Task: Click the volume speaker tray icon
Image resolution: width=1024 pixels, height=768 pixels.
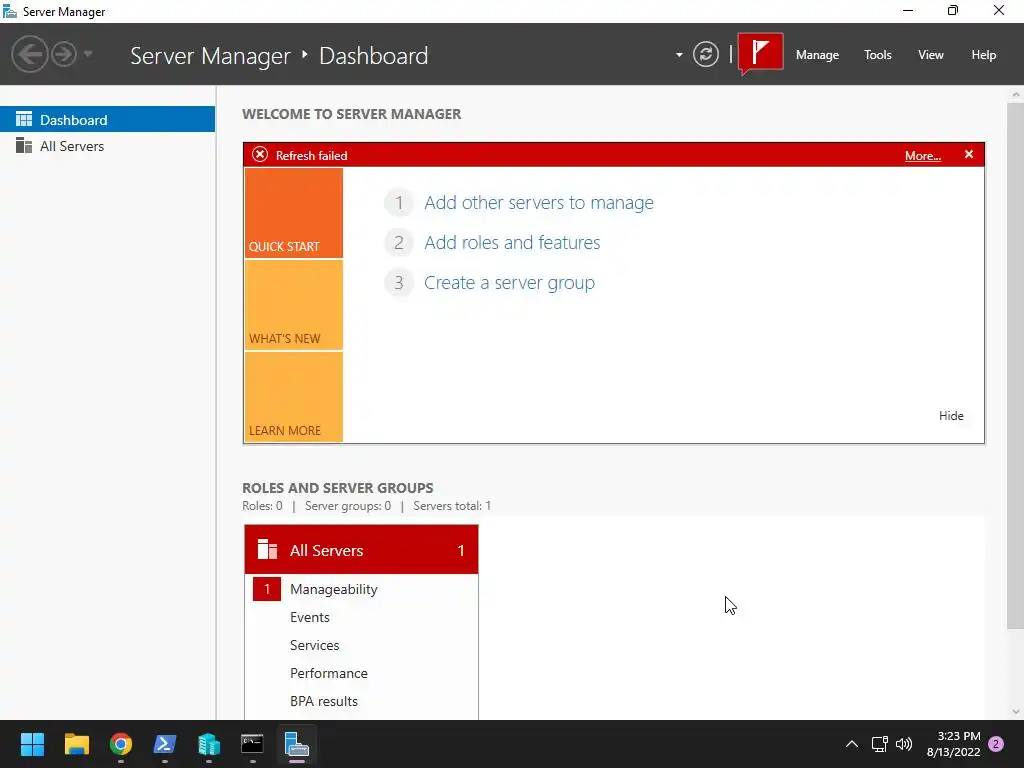Action: pos(904,744)
